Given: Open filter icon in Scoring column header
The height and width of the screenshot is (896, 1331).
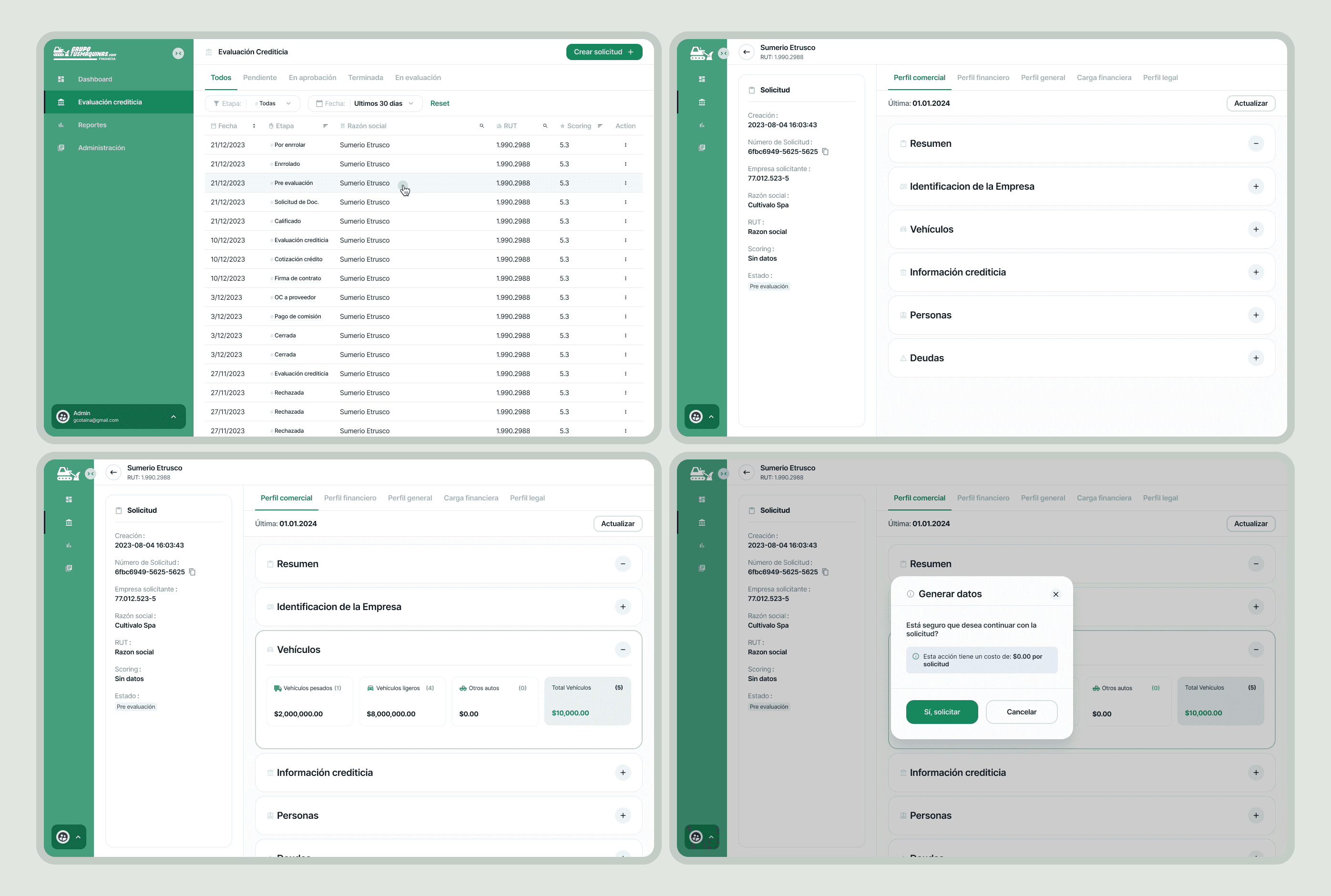Looking at the screenshot, I should point(600,126).
